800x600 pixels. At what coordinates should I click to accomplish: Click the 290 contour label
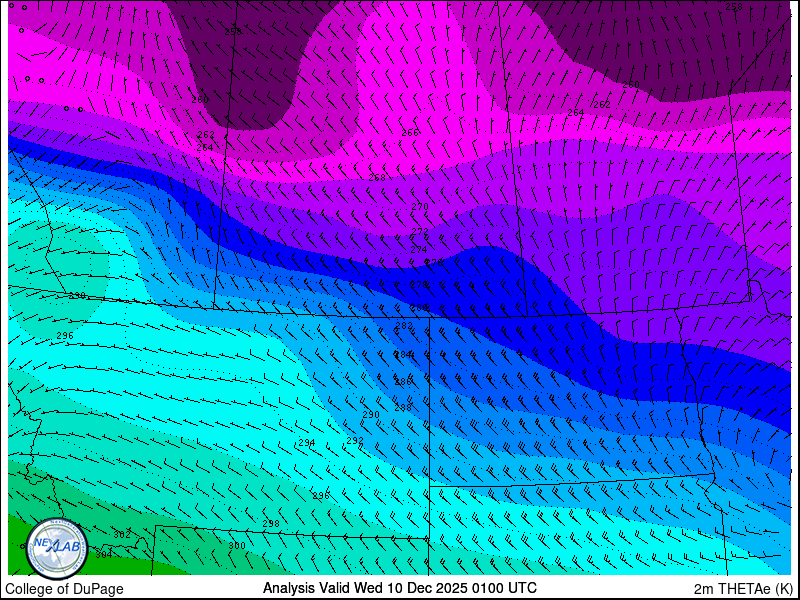tap(371, 415)
